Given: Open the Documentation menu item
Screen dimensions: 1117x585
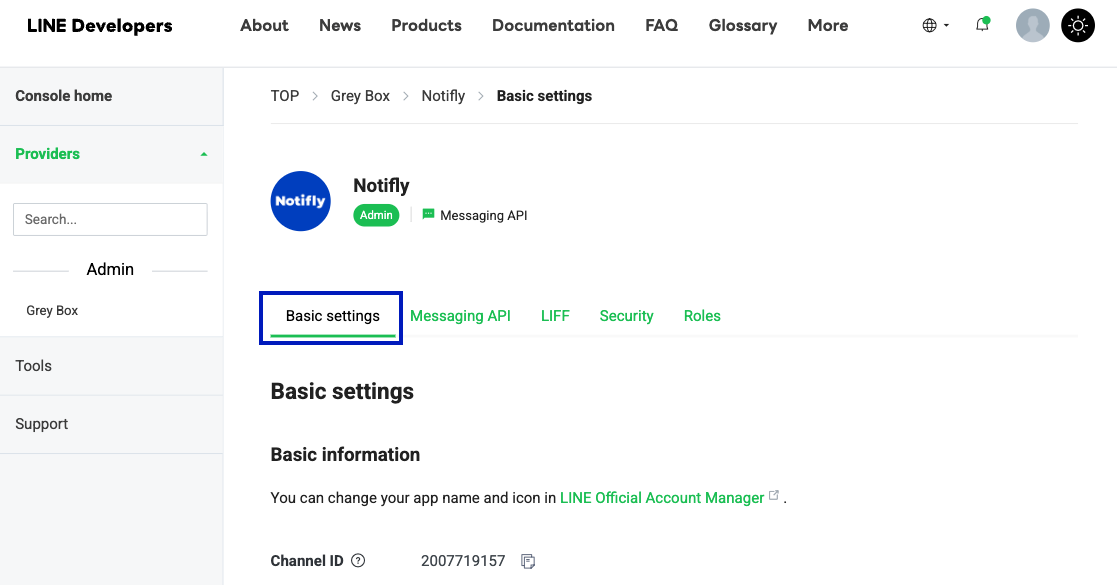Looking at the screenshot, I should tap(553, 25).
